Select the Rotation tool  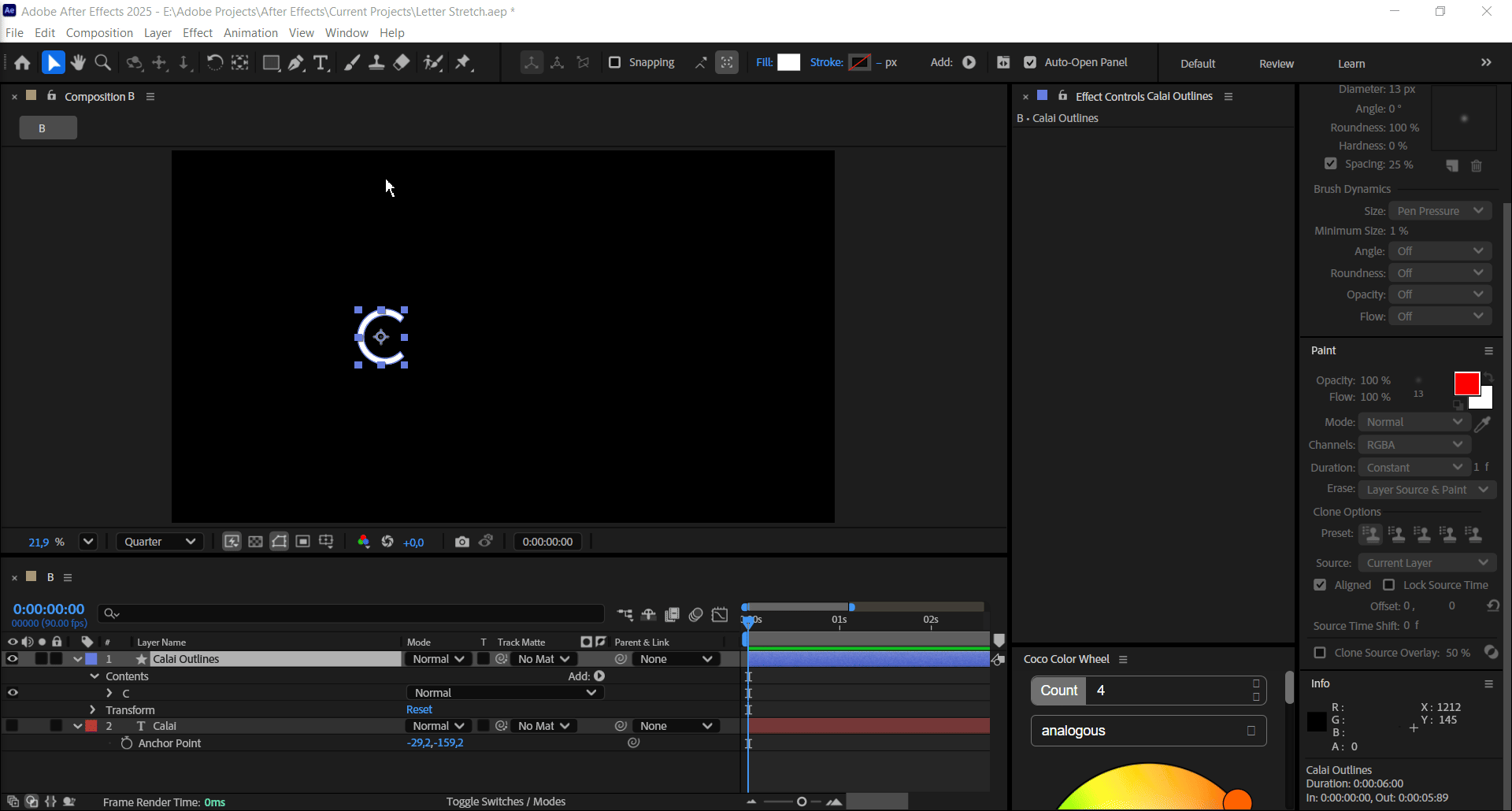pos(214,63)
